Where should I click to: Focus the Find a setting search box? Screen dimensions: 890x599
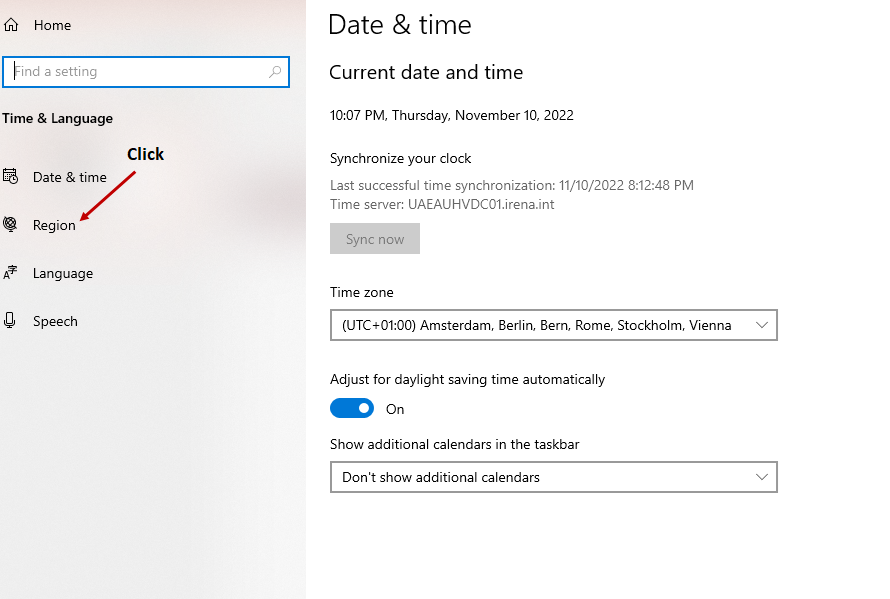pos(146,72)
